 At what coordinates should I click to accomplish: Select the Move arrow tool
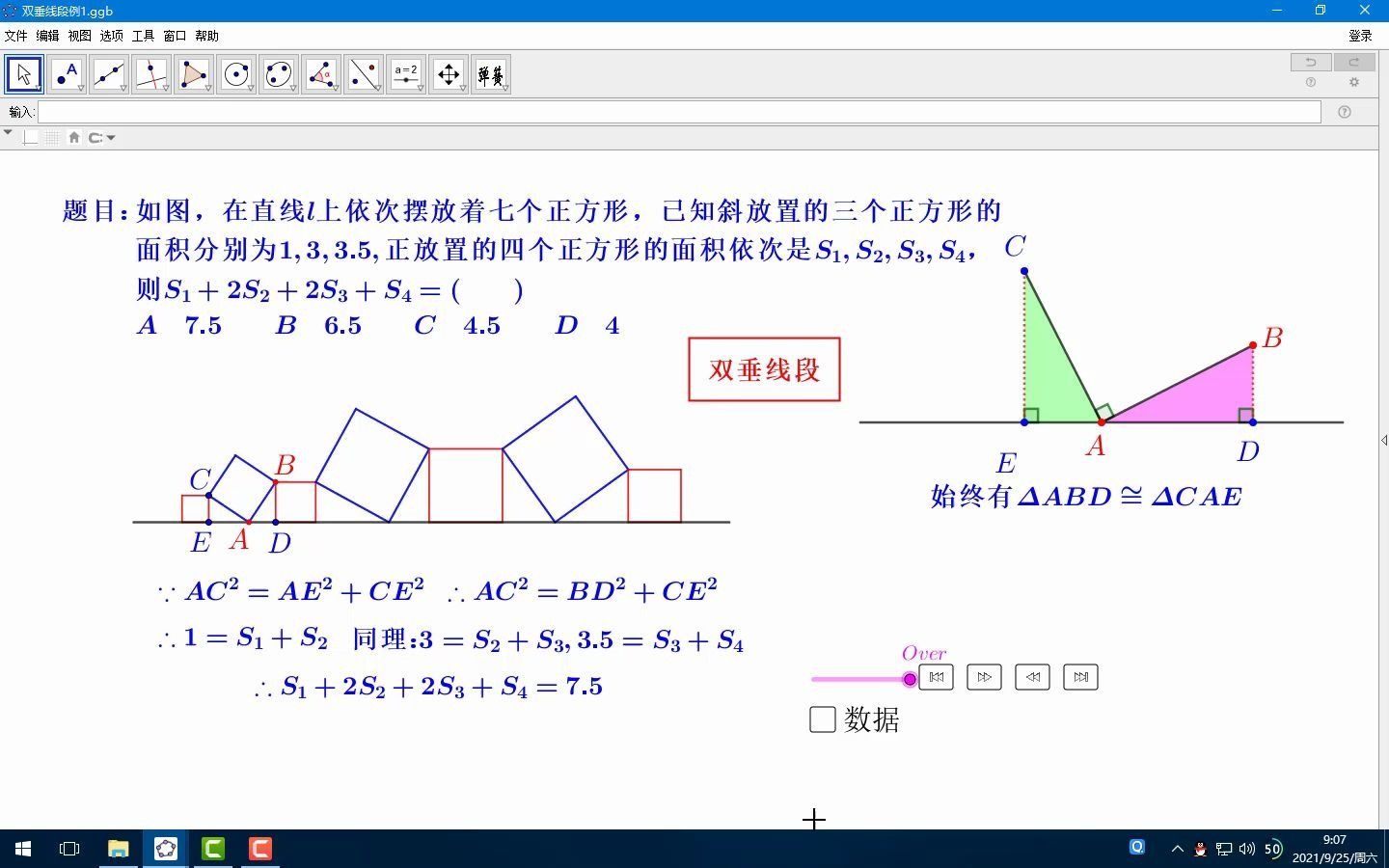click(x=23, y=73)
